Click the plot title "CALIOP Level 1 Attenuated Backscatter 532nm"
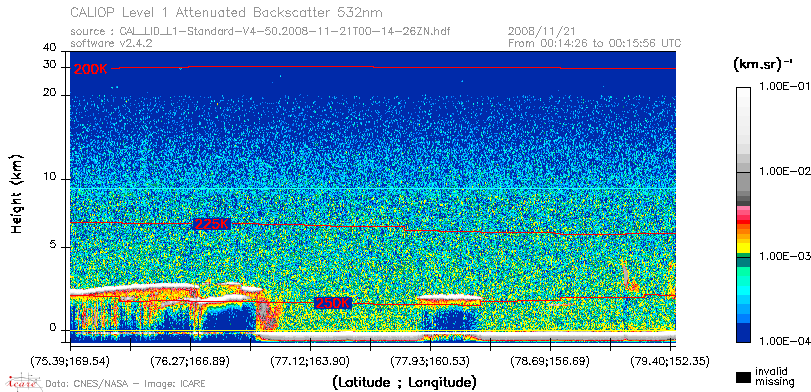This screenshot has width=811, height=392. point(227,12)
